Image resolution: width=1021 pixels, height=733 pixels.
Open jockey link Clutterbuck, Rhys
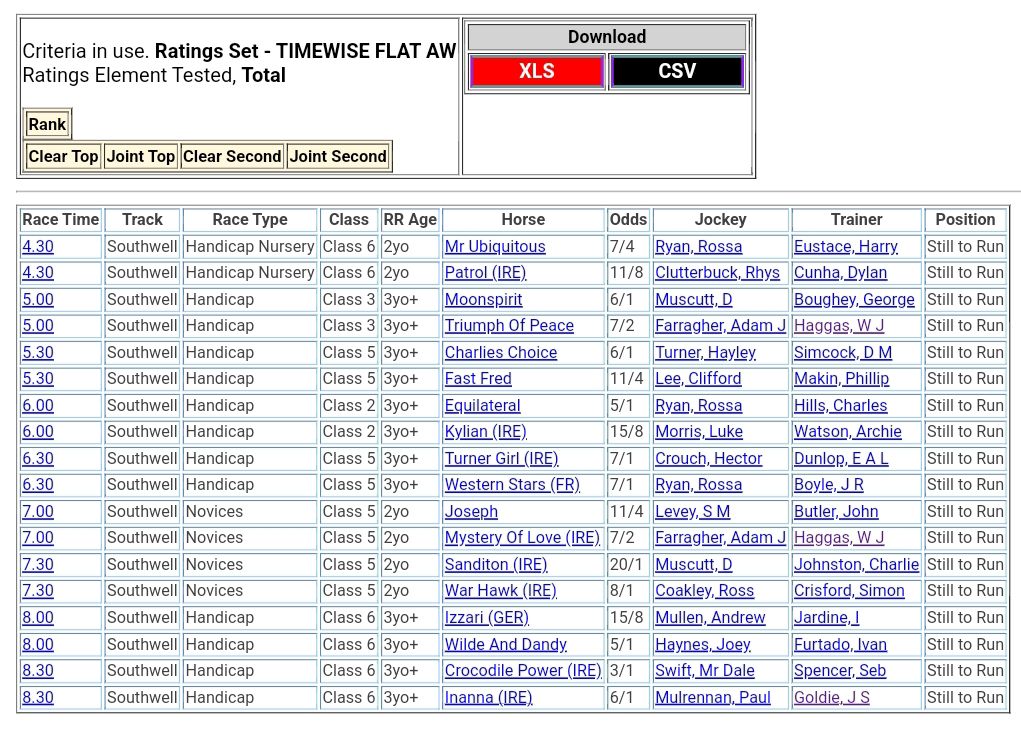pos(717,272)
